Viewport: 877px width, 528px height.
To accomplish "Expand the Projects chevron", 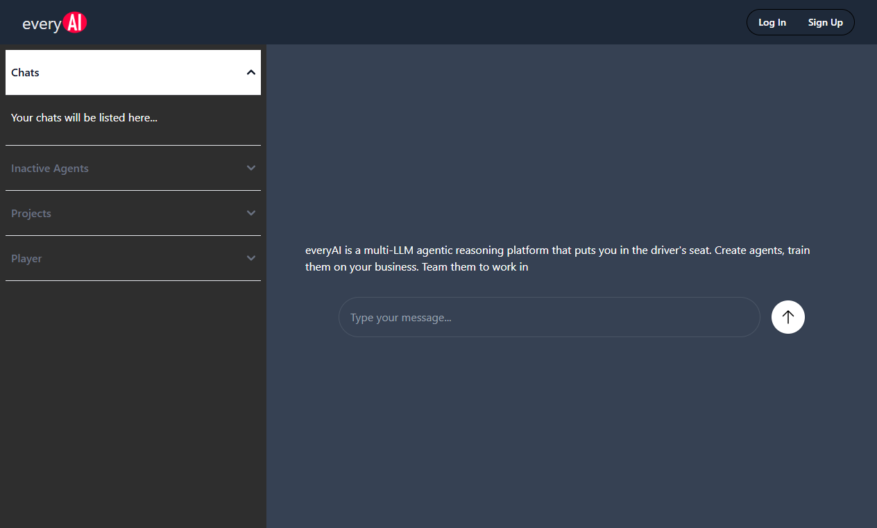I will [x=251, y=213].
